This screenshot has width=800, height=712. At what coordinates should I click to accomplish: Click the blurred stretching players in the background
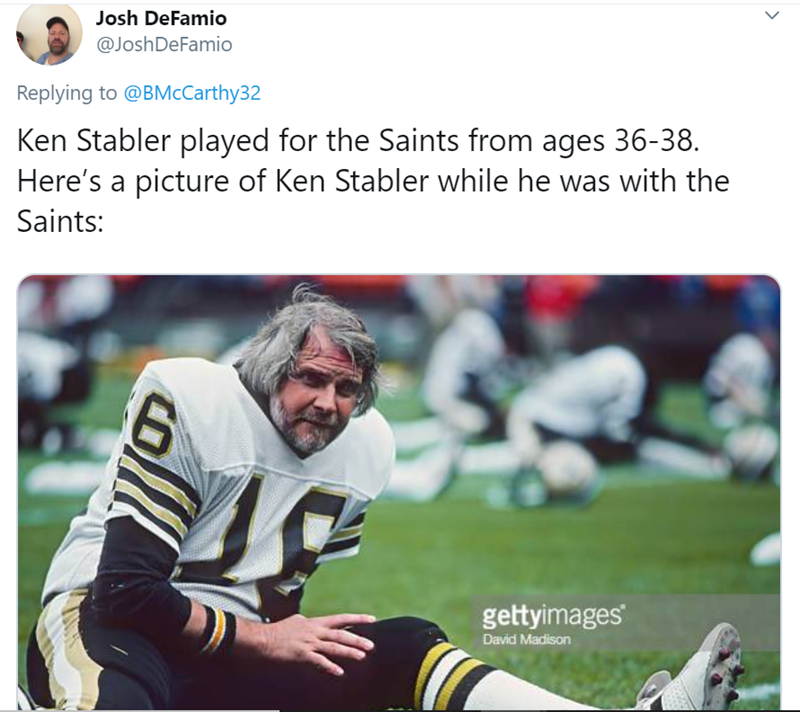click(580, 400)
